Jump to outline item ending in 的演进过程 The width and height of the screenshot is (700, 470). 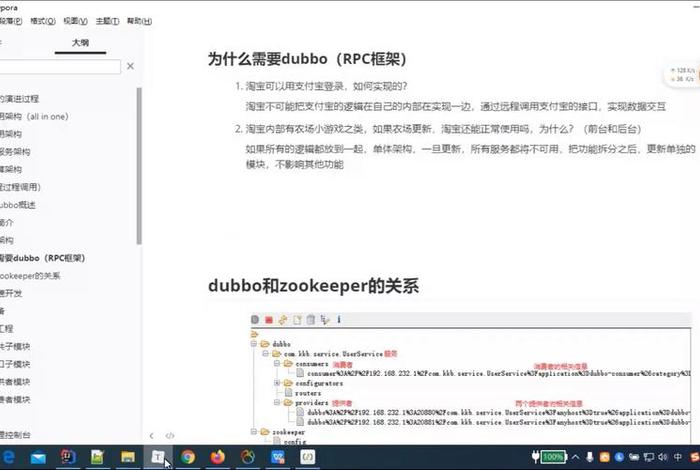(20, 99)
